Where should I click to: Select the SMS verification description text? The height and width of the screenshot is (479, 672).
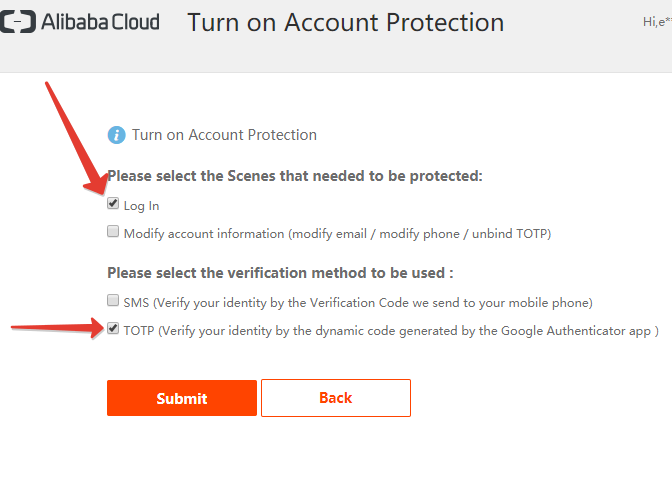(358, 302)
